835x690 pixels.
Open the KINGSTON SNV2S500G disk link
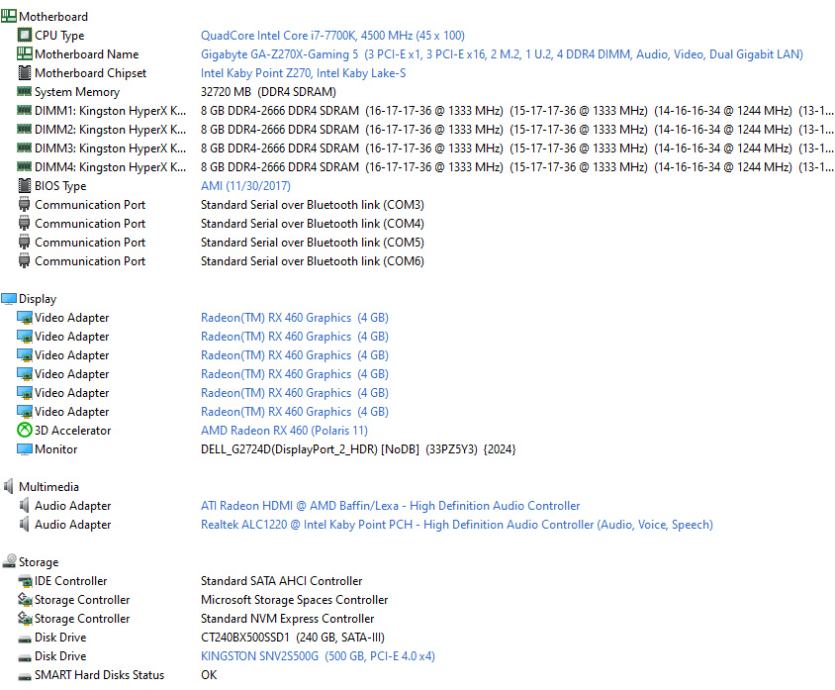pos(317,656)
